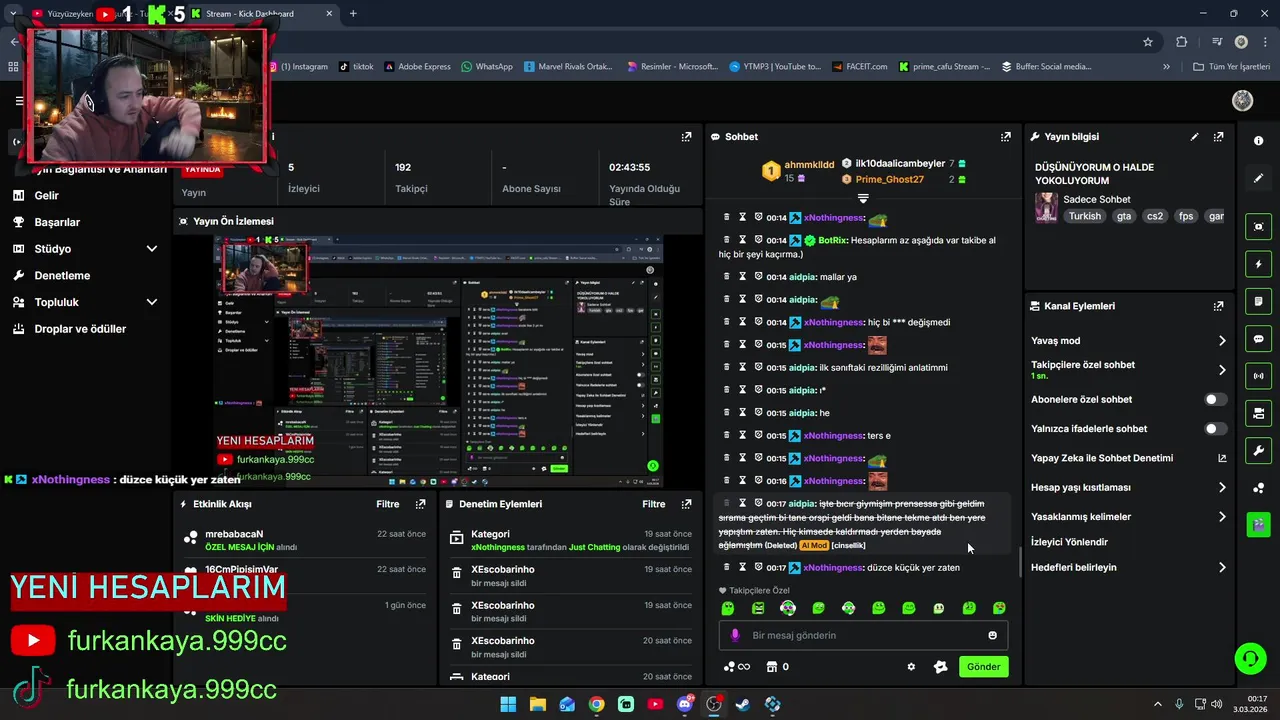Image resolution: width=1280 pixels, height=720 pixels.
Task: Click İzleyici Yönlendir option
Action: (x=1069, y=542)
